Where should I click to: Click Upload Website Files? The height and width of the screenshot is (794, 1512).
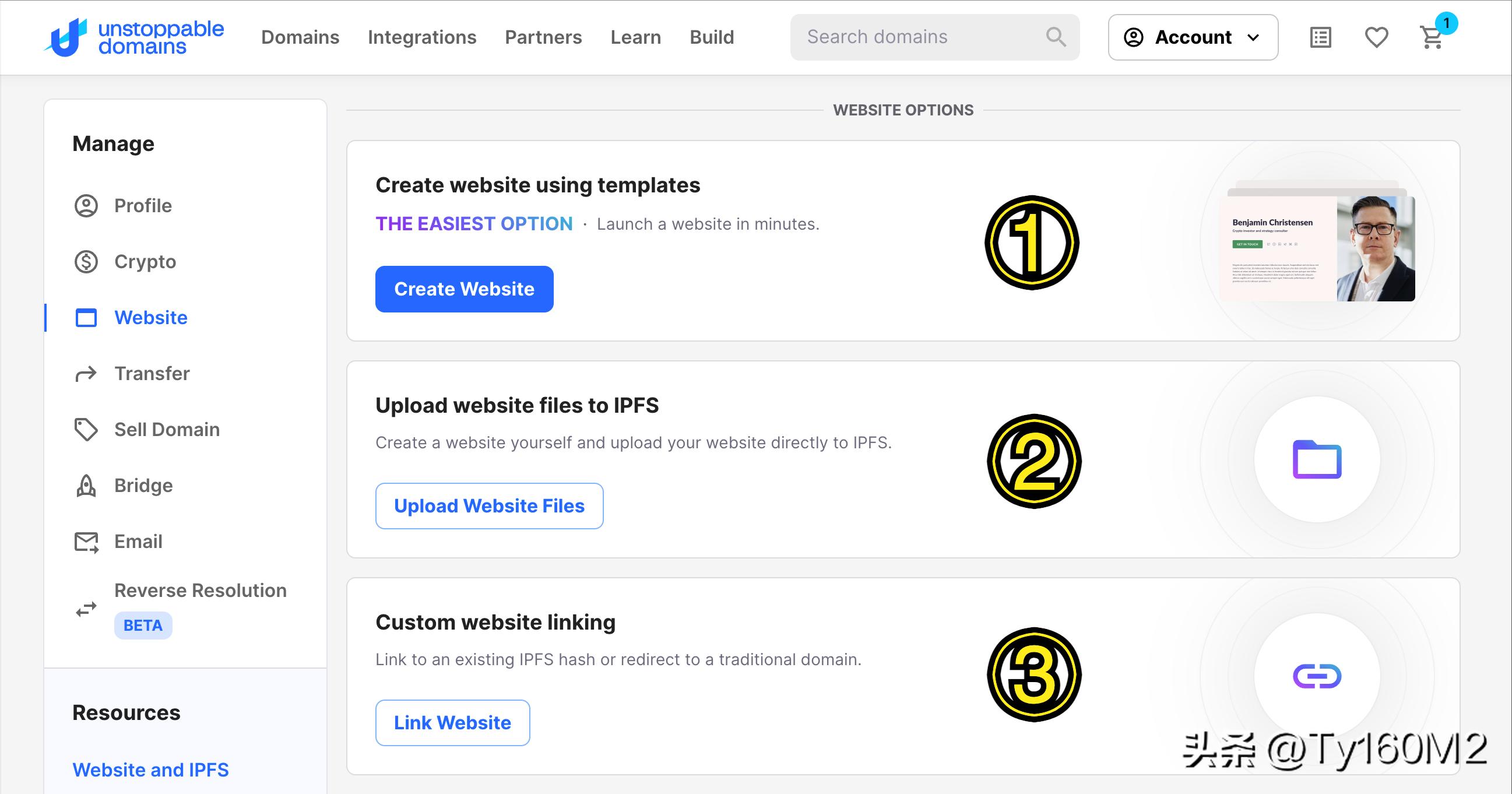[x=489, y=506]
